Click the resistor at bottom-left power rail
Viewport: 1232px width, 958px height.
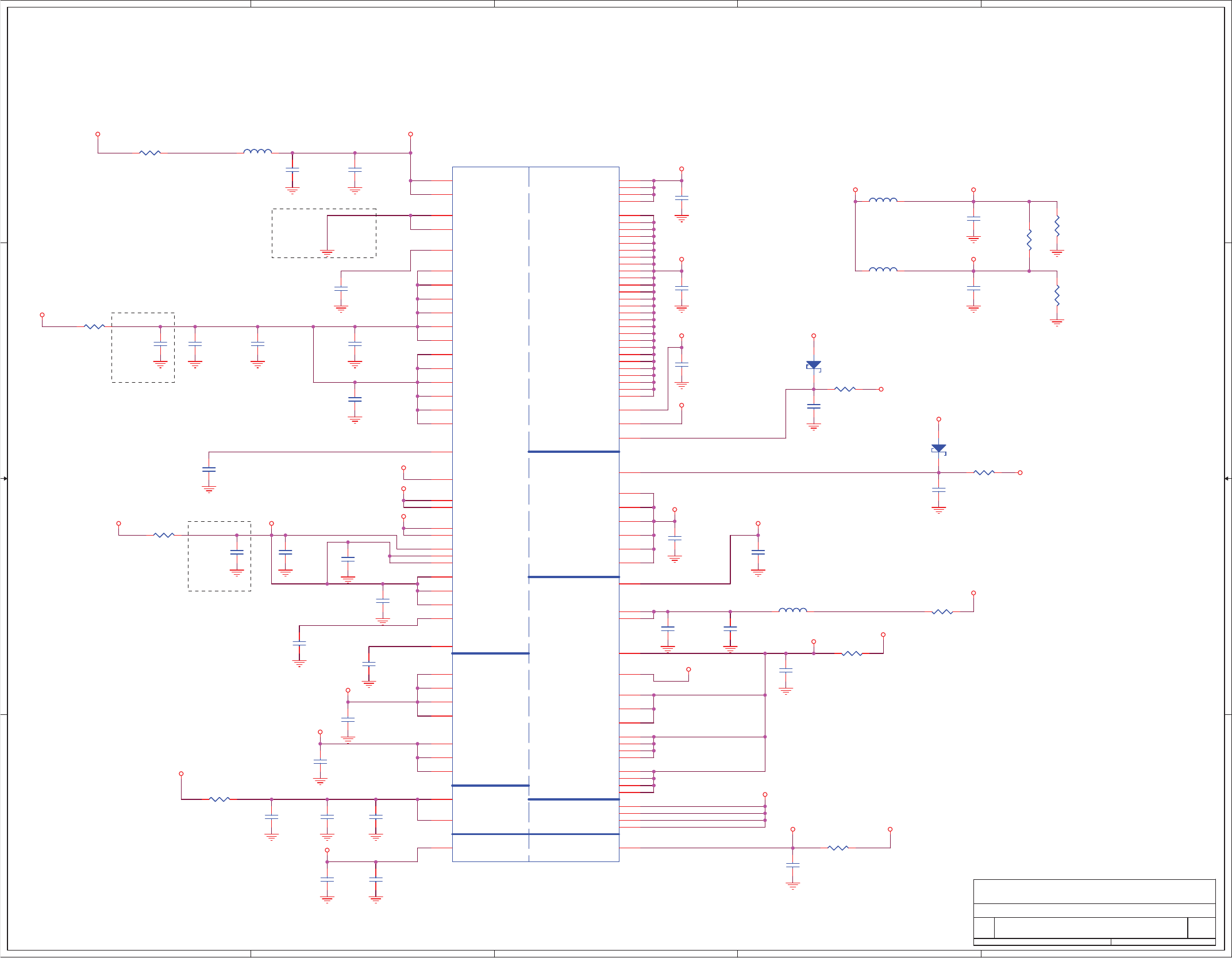(219, 799)
